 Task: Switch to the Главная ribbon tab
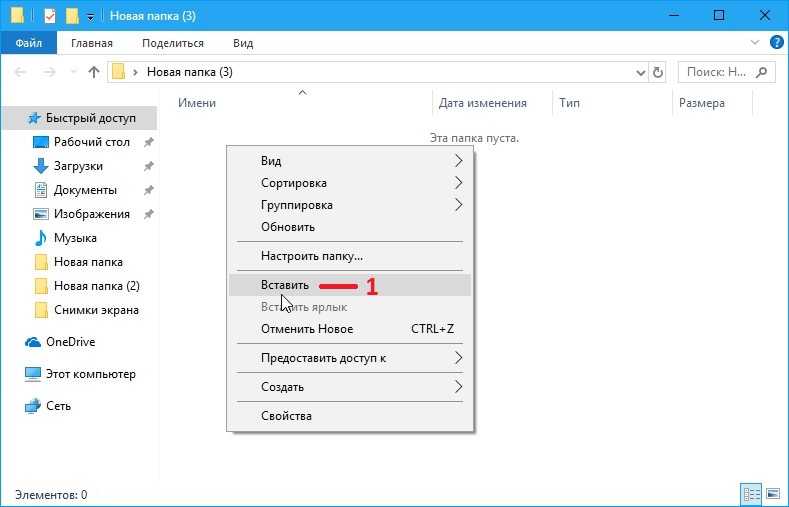[x=92, y=43]
